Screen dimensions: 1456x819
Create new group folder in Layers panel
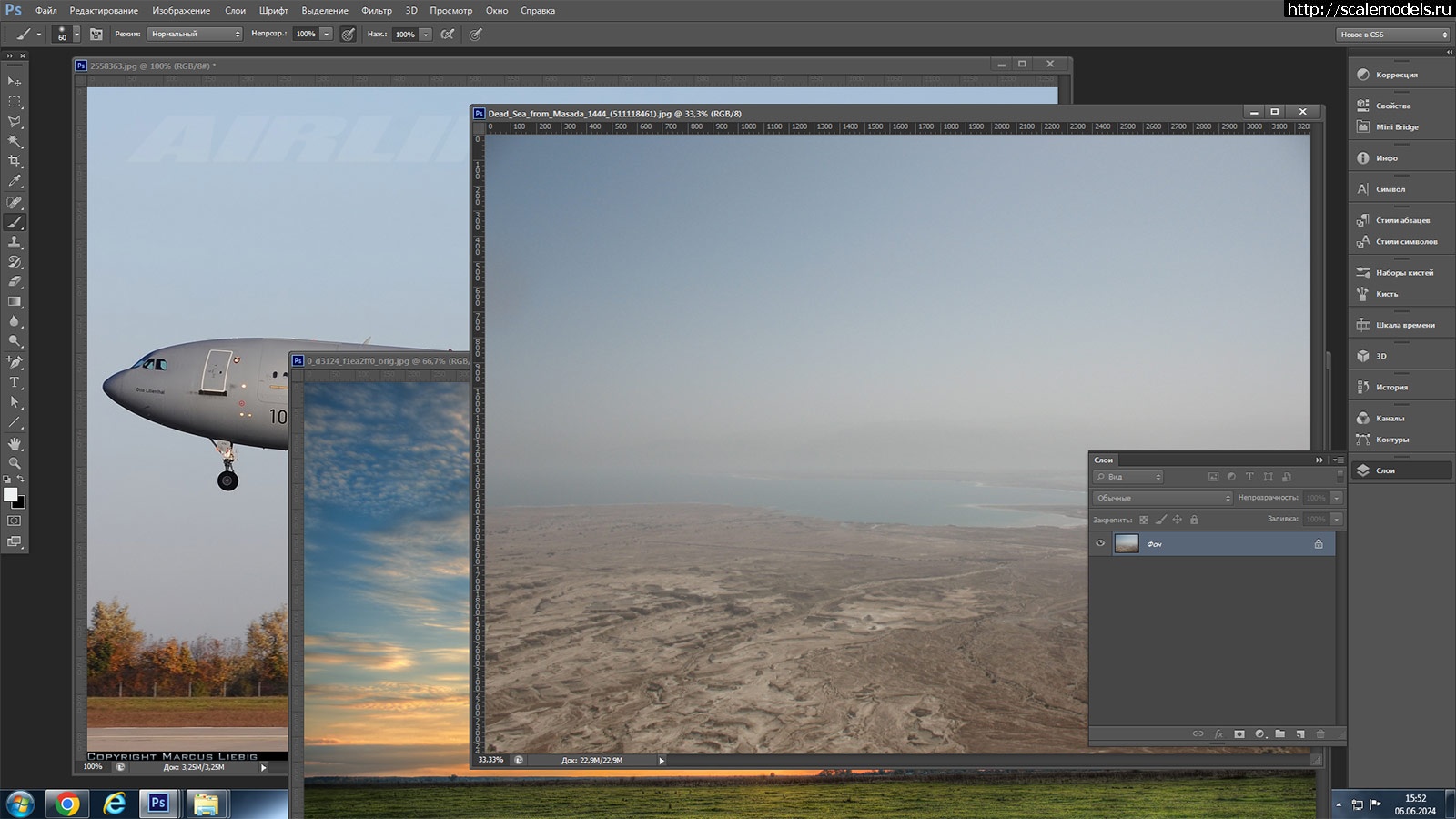click(x=1280, y=733)
